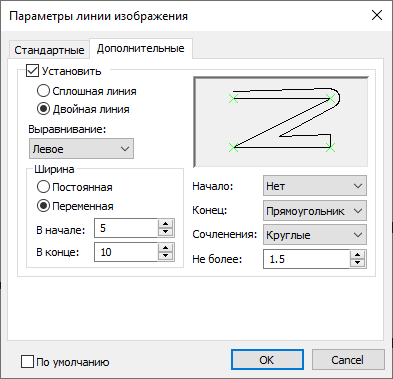Choose Постоянная width option

[x=43, y=187]
